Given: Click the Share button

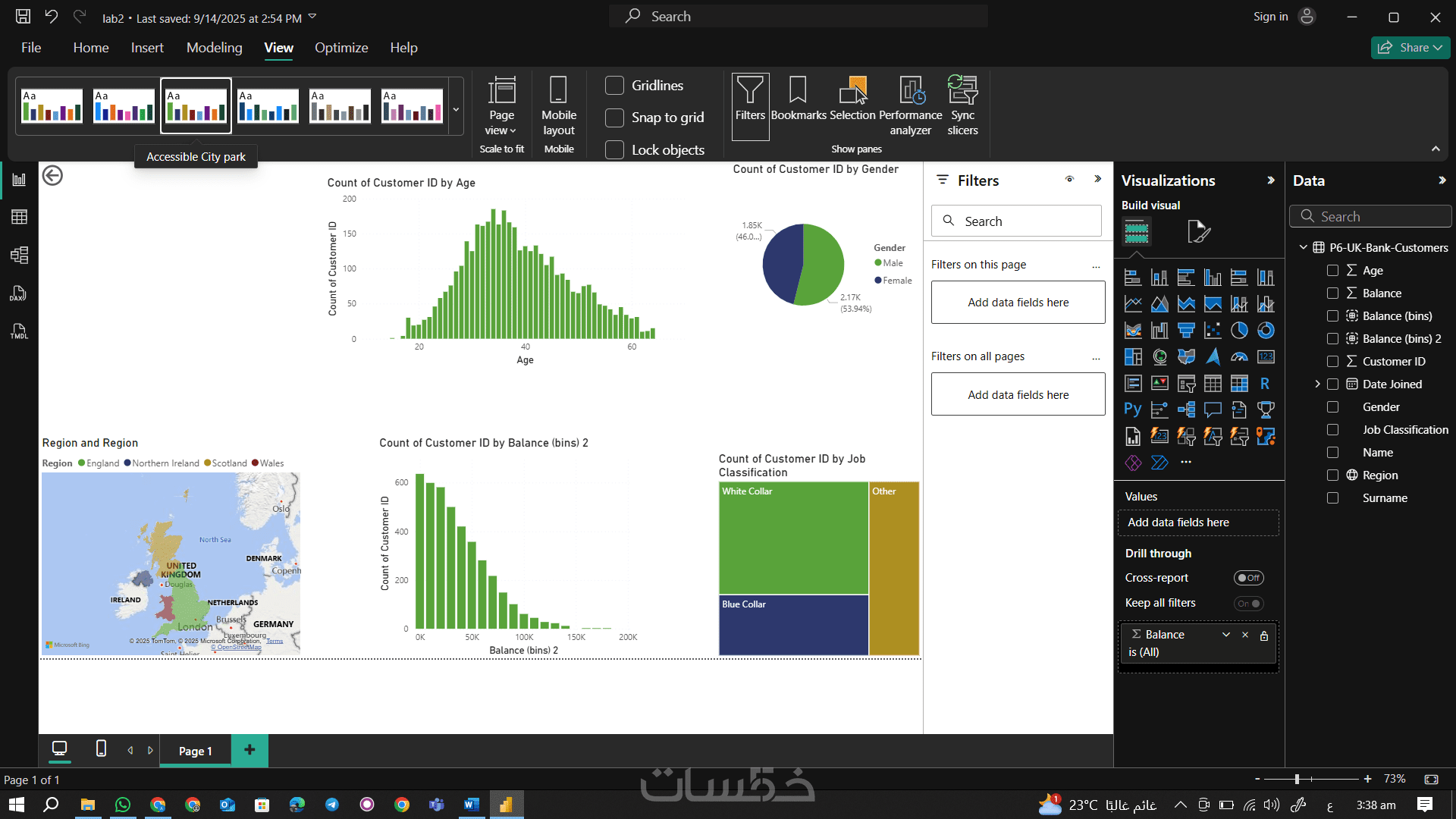Looking at the screenshot, I should 1410,48.
